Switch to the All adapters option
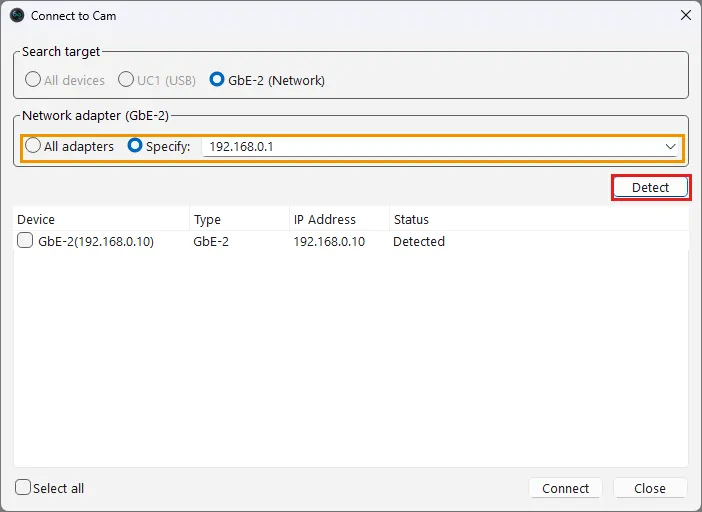This screenshot has height=512, width=702. (69, 146)
